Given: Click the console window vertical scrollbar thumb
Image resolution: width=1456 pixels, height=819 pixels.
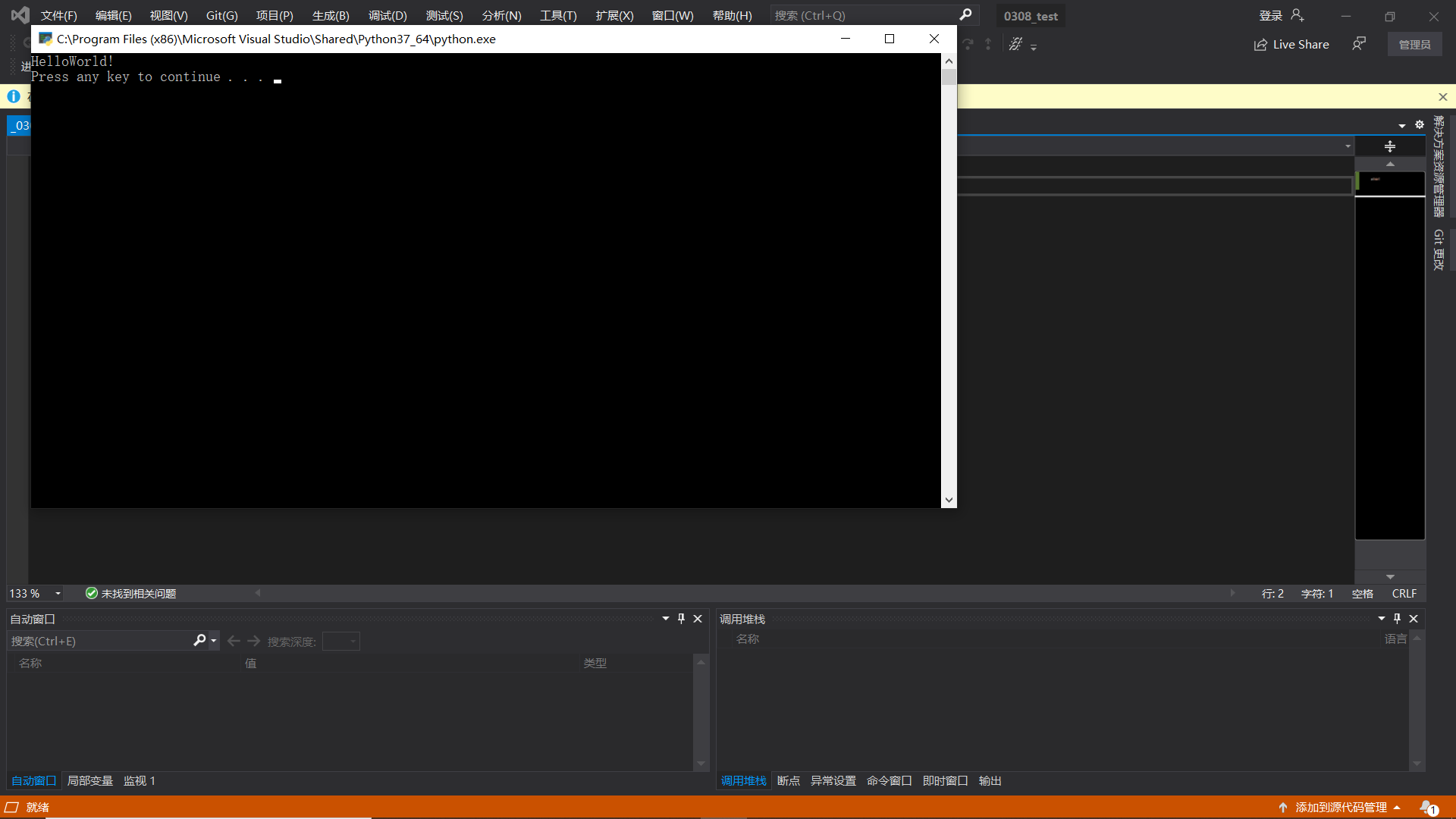Looking at the screenshot, I should pyautogui.click(x=949, y=77).
